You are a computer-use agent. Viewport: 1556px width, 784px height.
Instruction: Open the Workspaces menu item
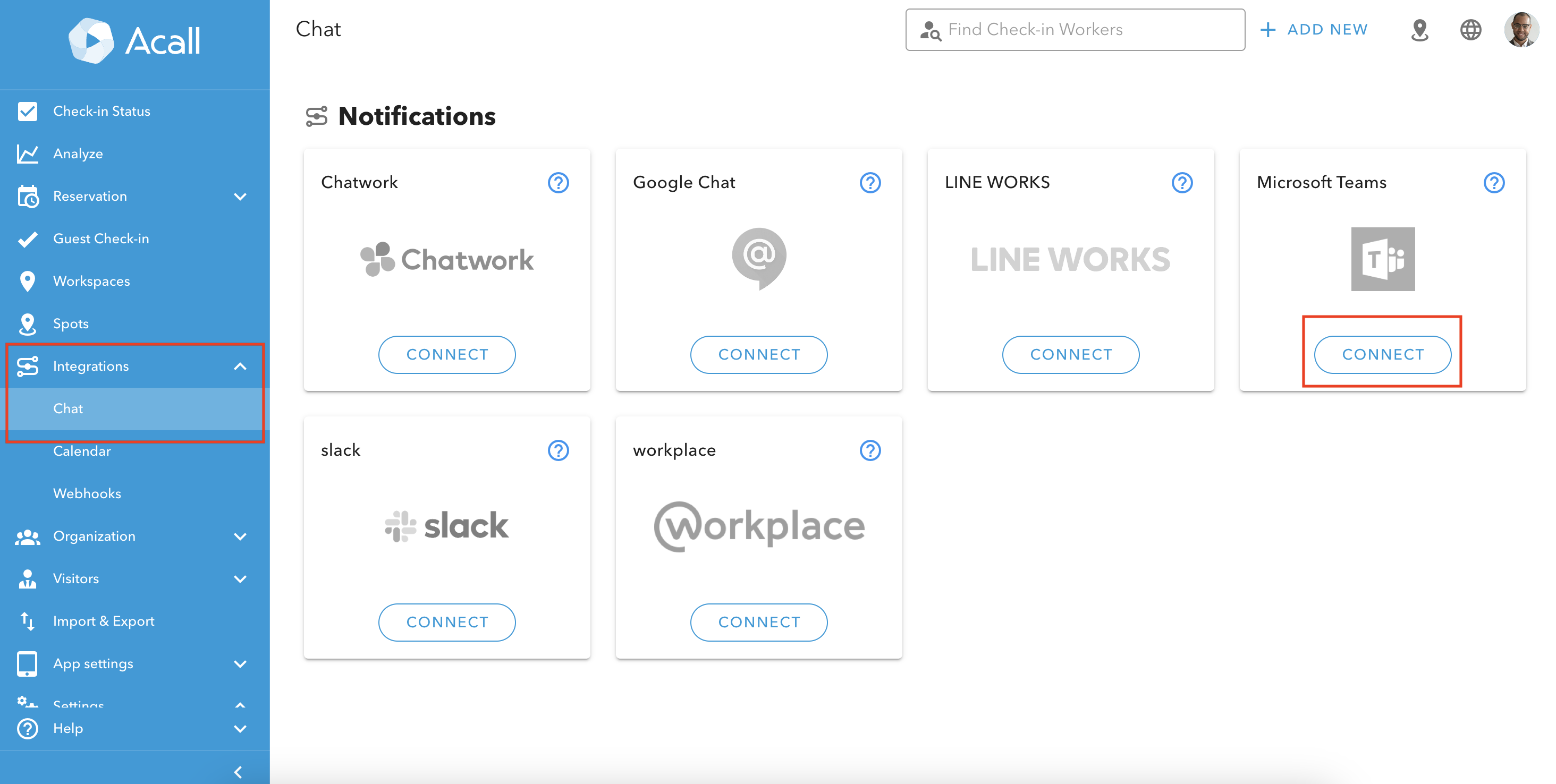[134, 281]
